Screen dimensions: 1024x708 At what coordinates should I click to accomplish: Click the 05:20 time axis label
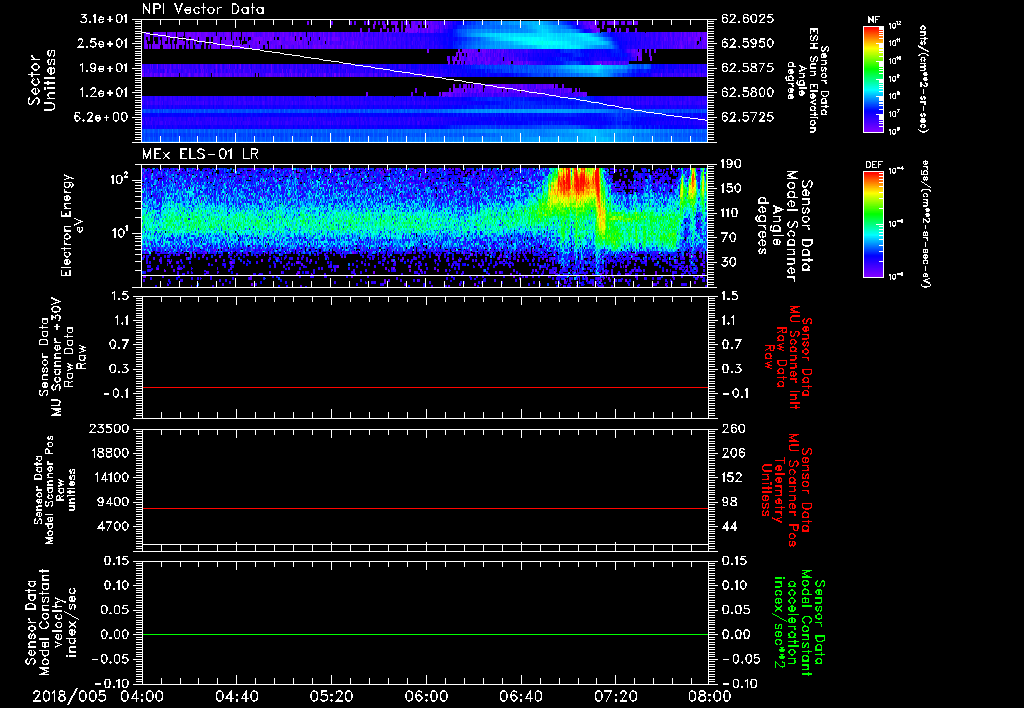point(334,696)
